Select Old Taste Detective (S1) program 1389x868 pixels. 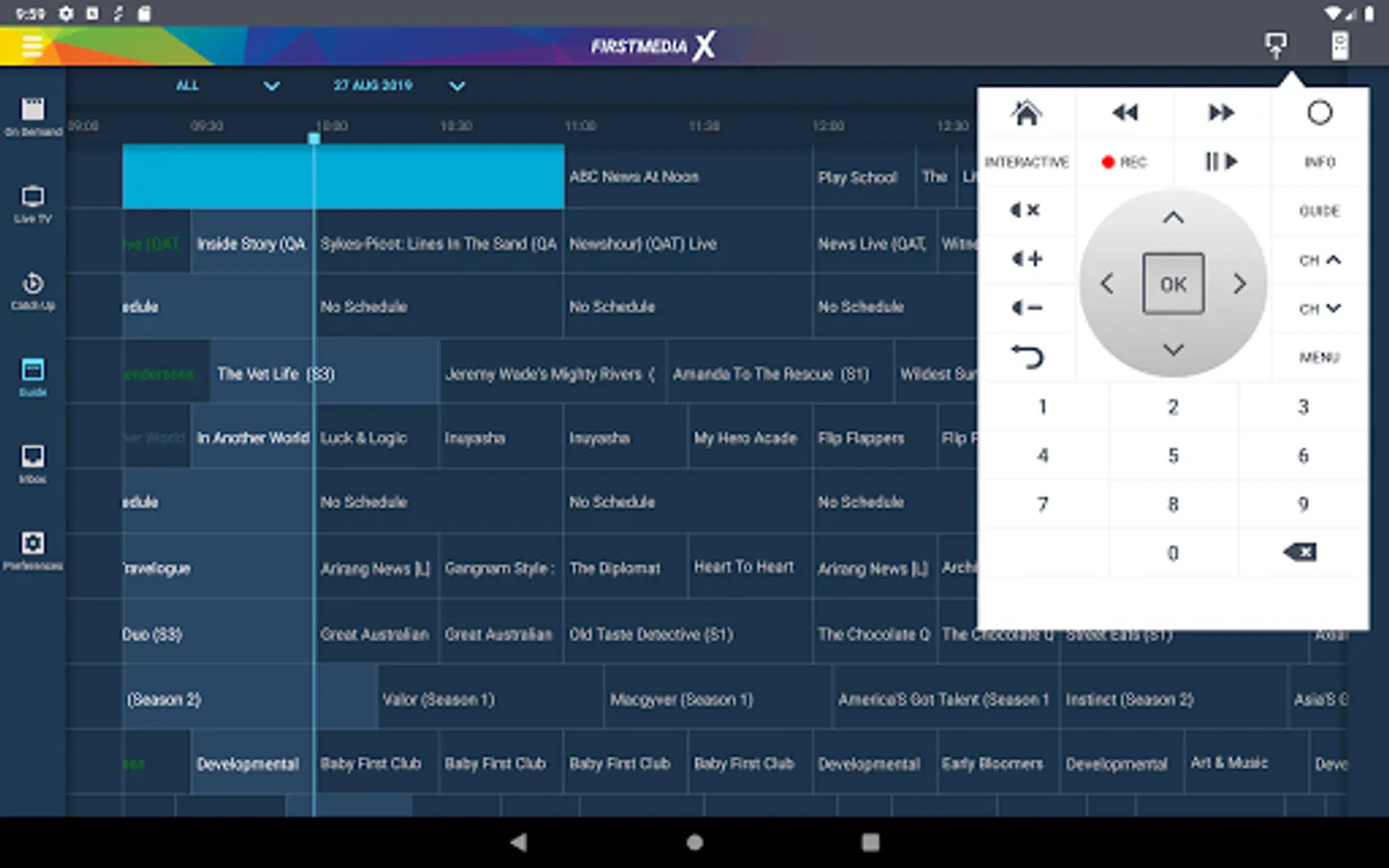pyautogui.click(x=688, y=634)
